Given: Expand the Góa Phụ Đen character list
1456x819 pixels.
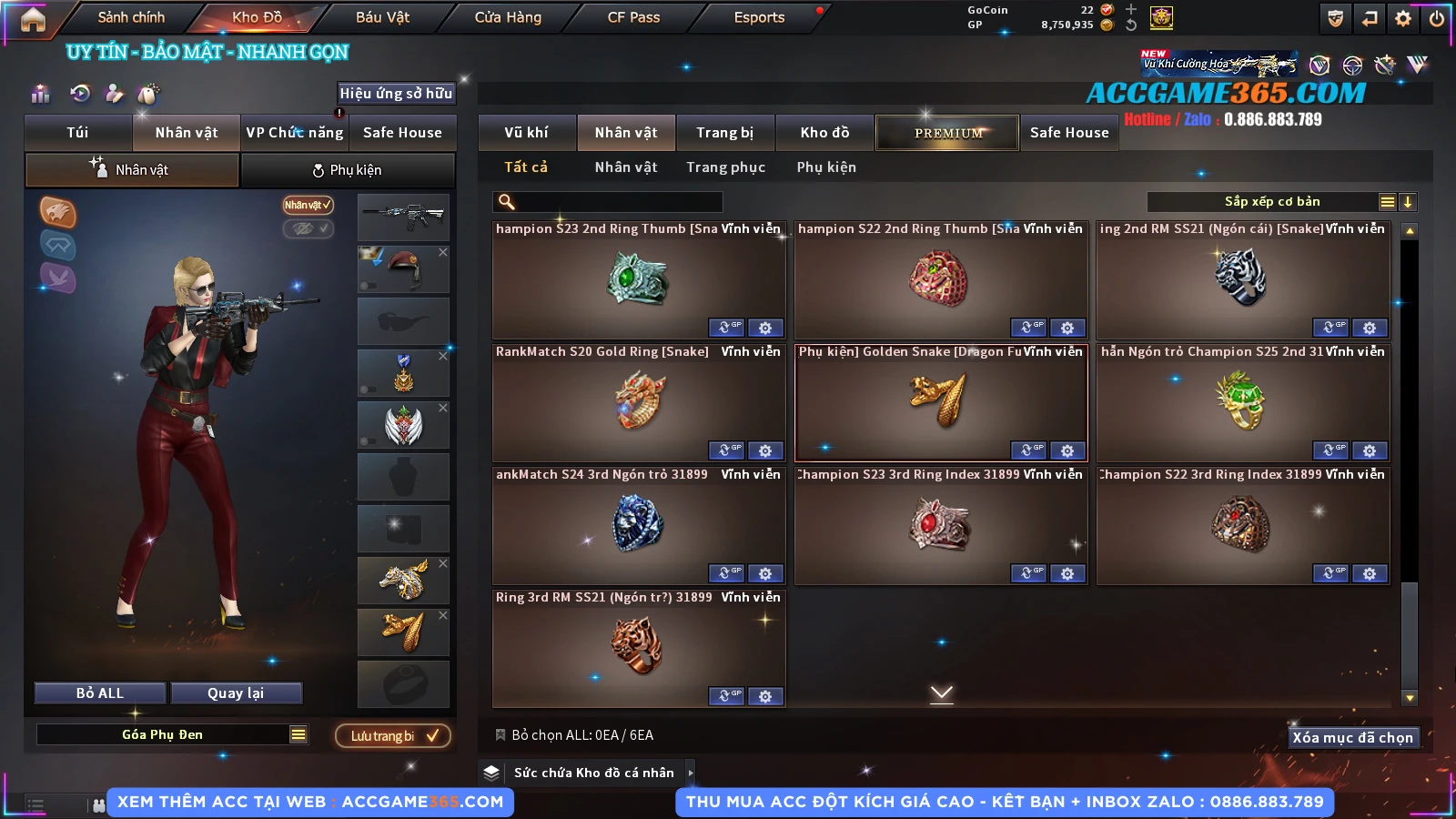Looking at the screenshot, I should coord(298,734).
